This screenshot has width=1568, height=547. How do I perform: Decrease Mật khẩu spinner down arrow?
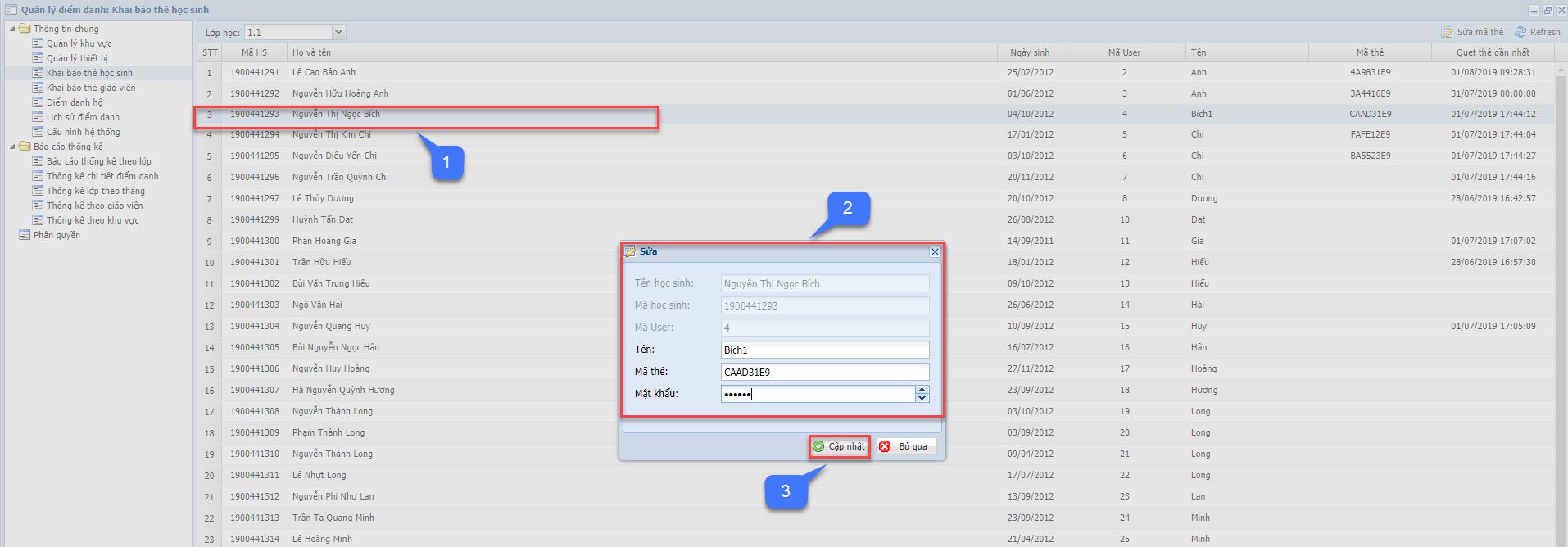[922, 398]
